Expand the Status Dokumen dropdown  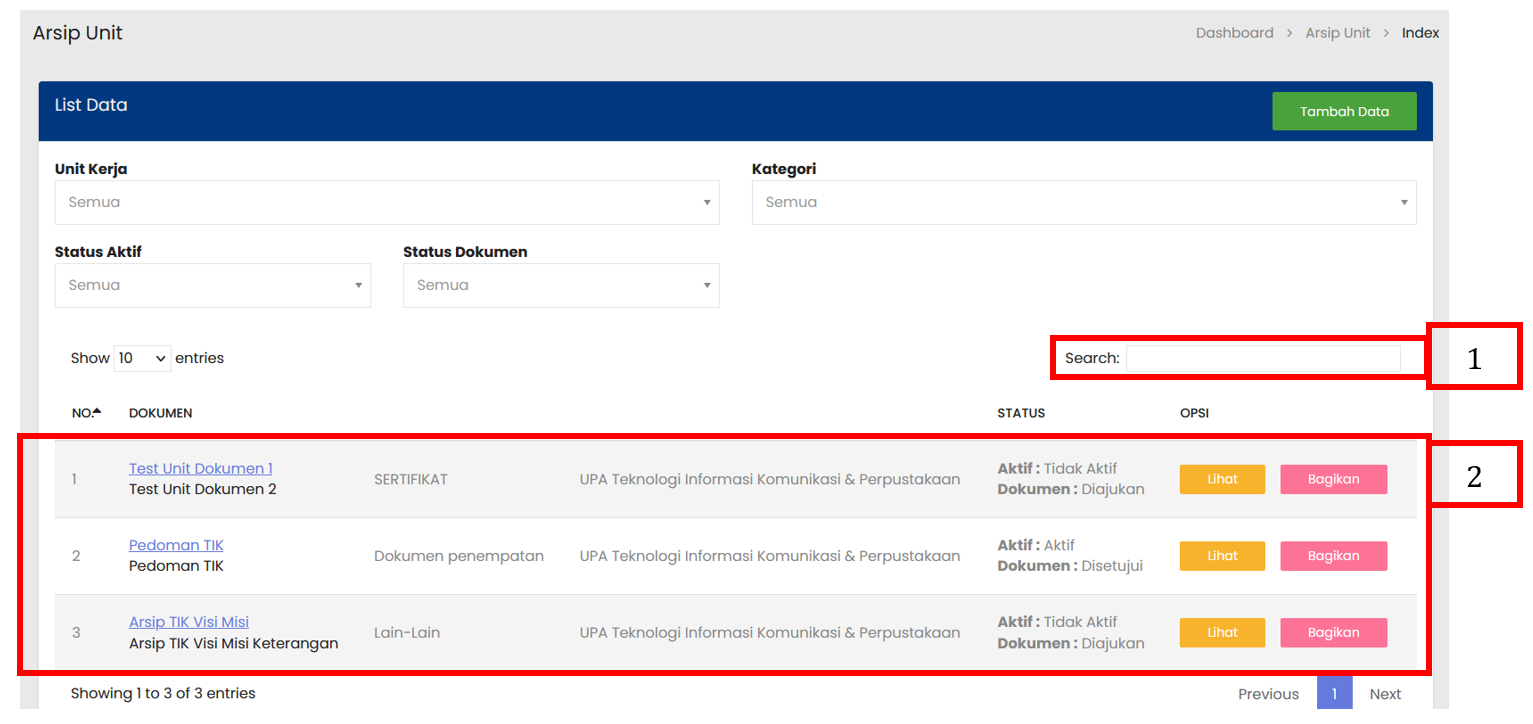click(560, 285)
